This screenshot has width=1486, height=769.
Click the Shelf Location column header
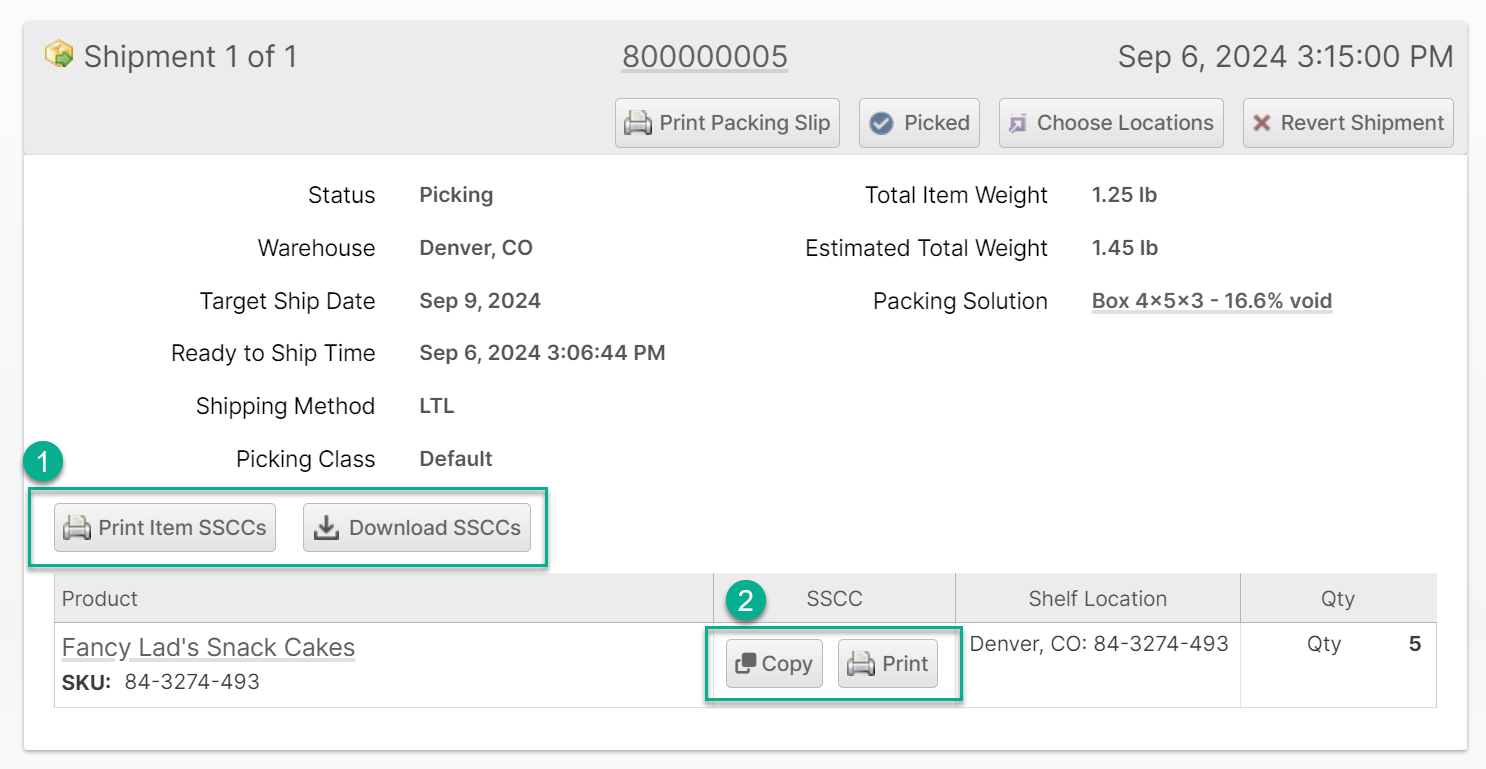[x=1097, y=599]
